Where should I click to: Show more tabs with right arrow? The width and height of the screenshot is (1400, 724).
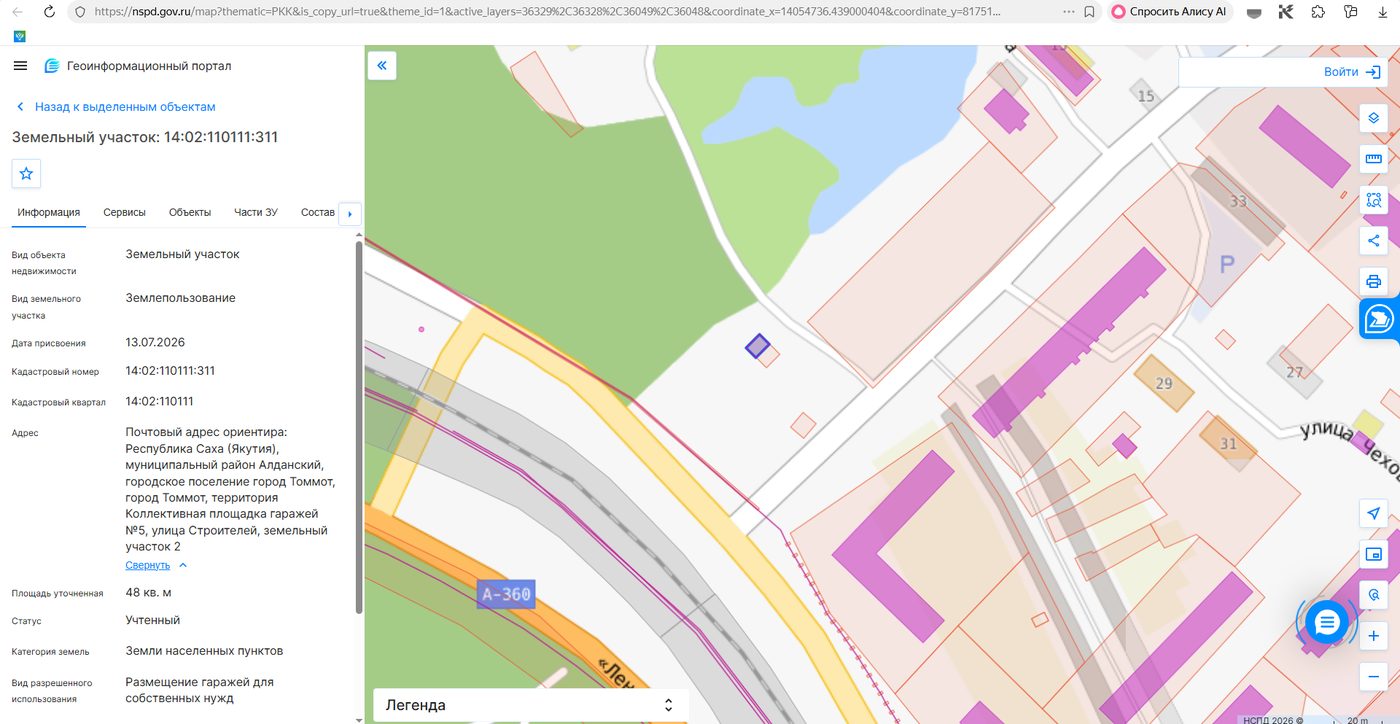tap(349, 214)
